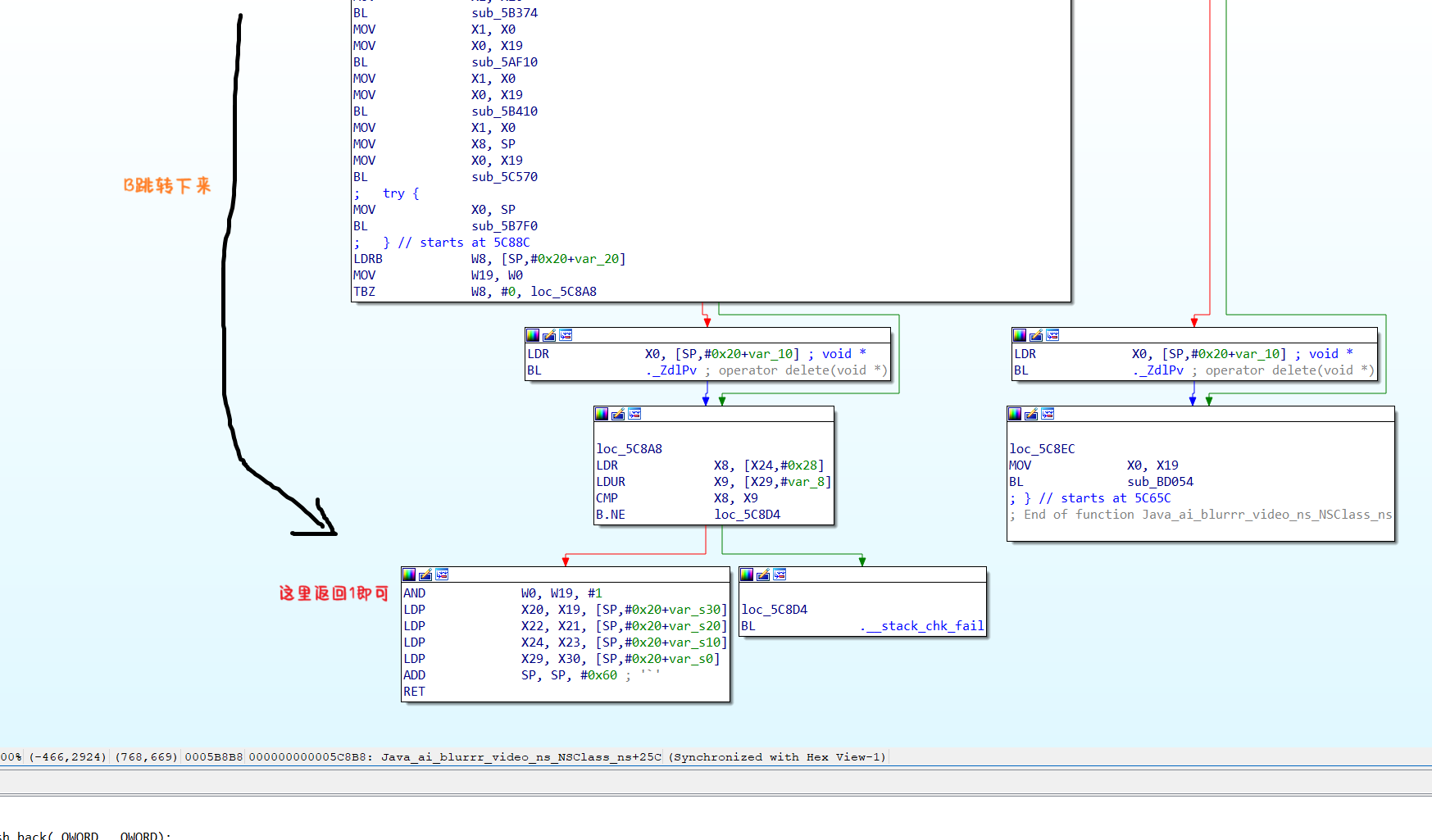The height and width of the screenshot is (840, 1432).
Task: Click third header icon on the RET block
Action: pos(442,574)
